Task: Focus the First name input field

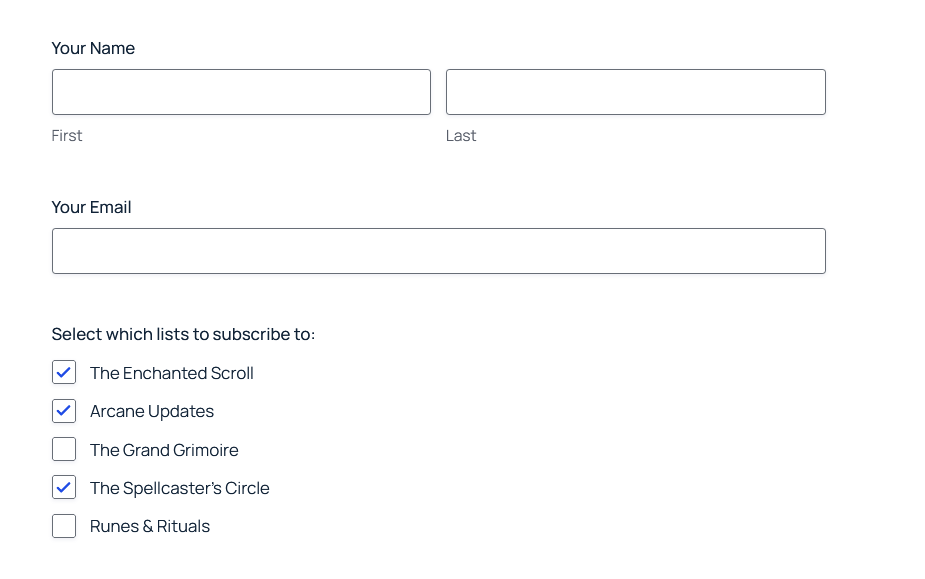Action: (241, 92)
